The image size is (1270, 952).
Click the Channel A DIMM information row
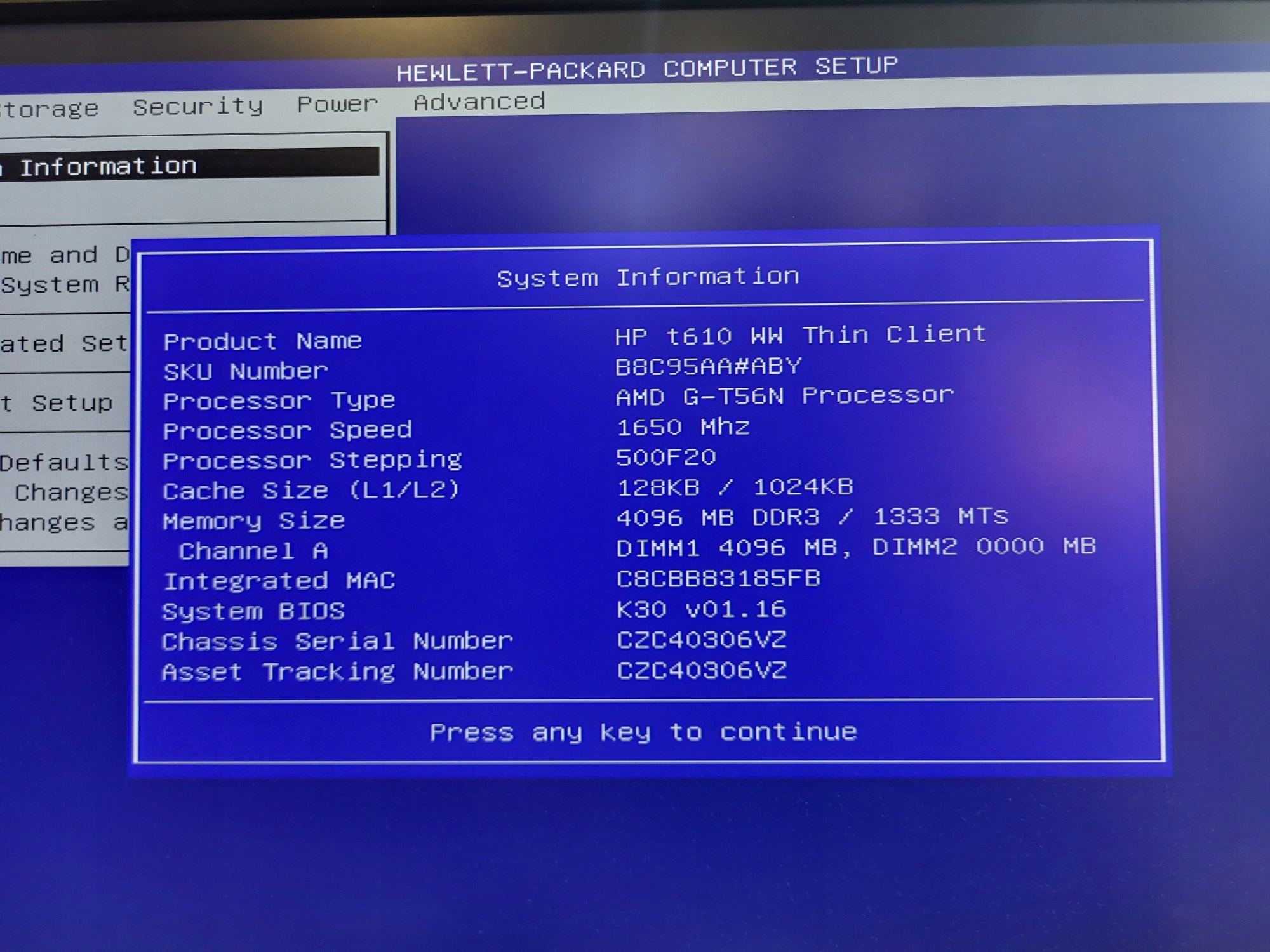click(x=855, y=546)
